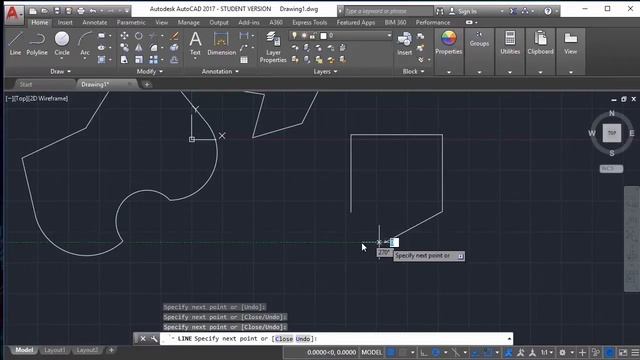Open the Clipboard panel
This screenshot has width=640, height=360.
[540, 42]
